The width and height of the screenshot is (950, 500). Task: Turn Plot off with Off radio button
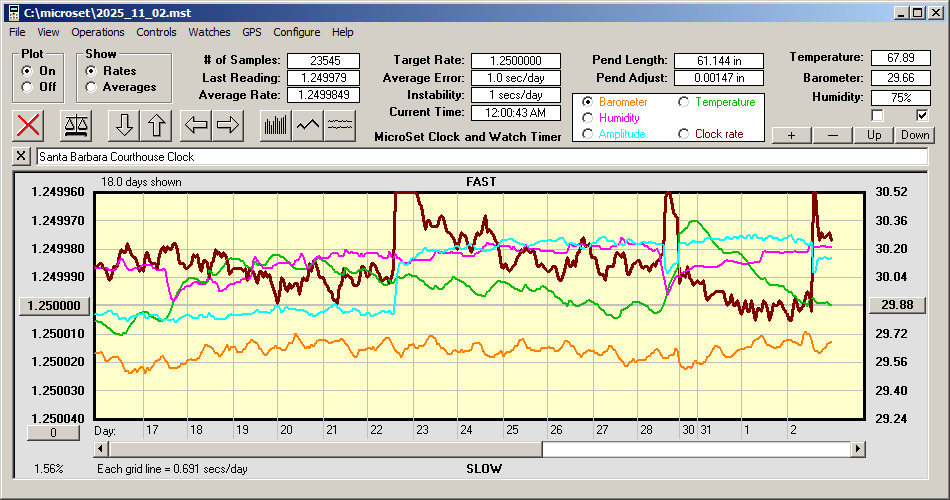(27, 87)
